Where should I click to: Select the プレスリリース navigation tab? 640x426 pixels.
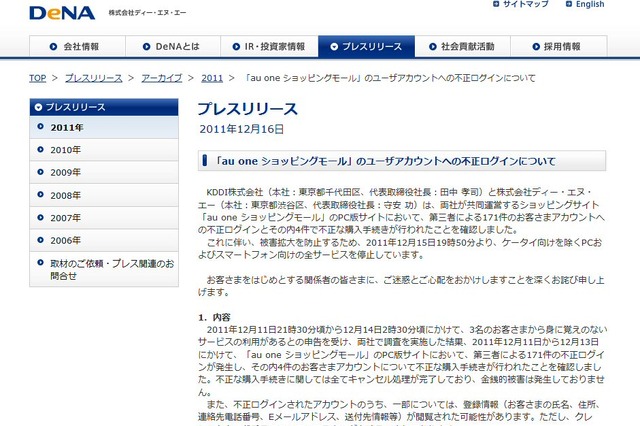tap(367, 47)
